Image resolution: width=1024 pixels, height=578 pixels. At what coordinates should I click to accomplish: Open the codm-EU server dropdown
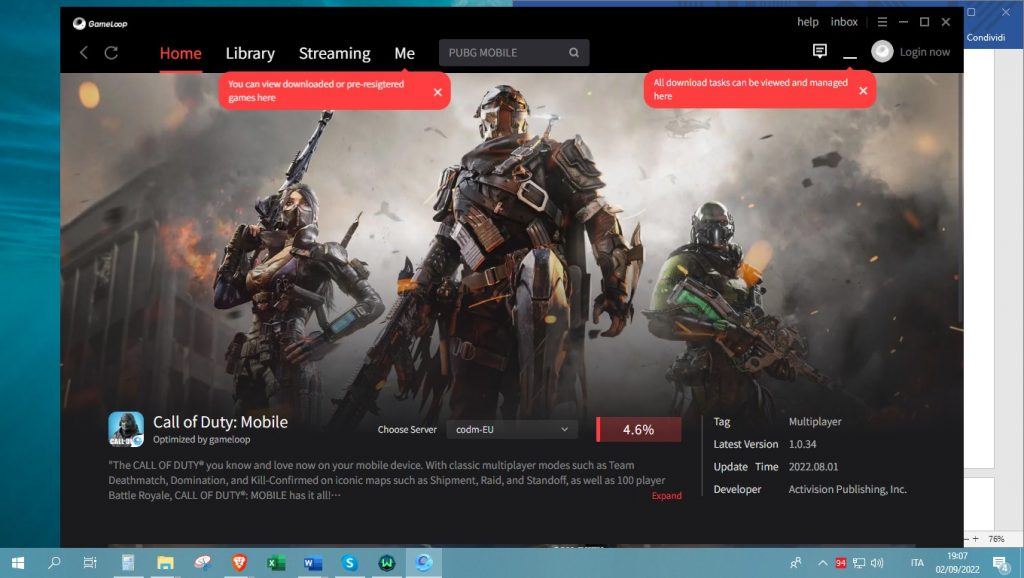(511, 428)
